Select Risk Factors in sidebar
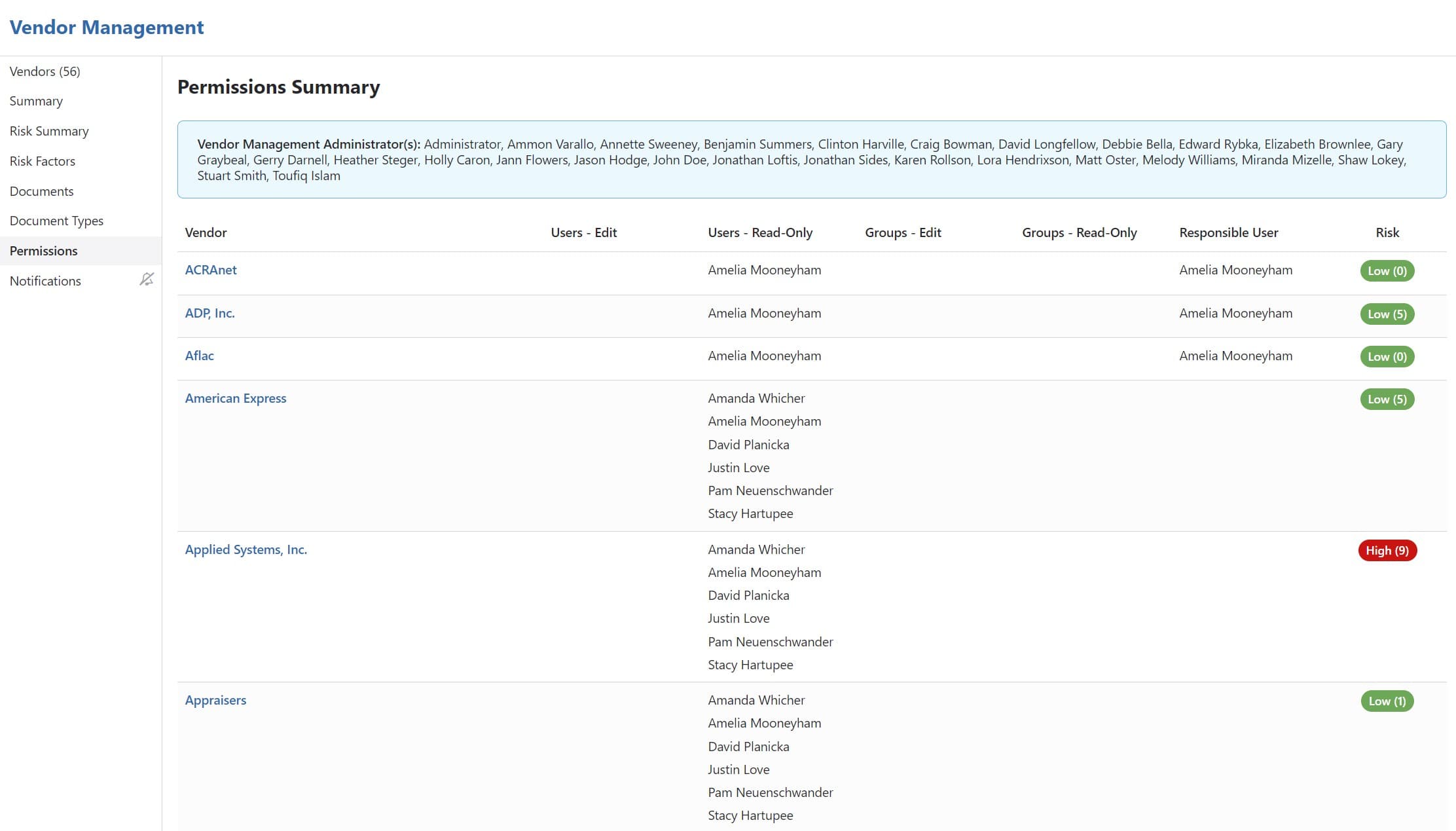Image resolution: width=1456 pixels, height=831 pixels. point(43,161)
